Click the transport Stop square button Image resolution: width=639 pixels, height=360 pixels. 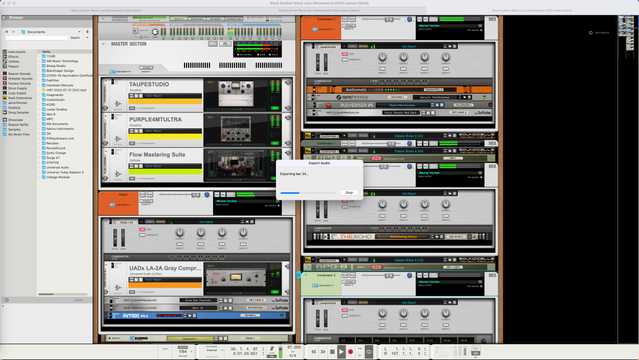point(332,351)
